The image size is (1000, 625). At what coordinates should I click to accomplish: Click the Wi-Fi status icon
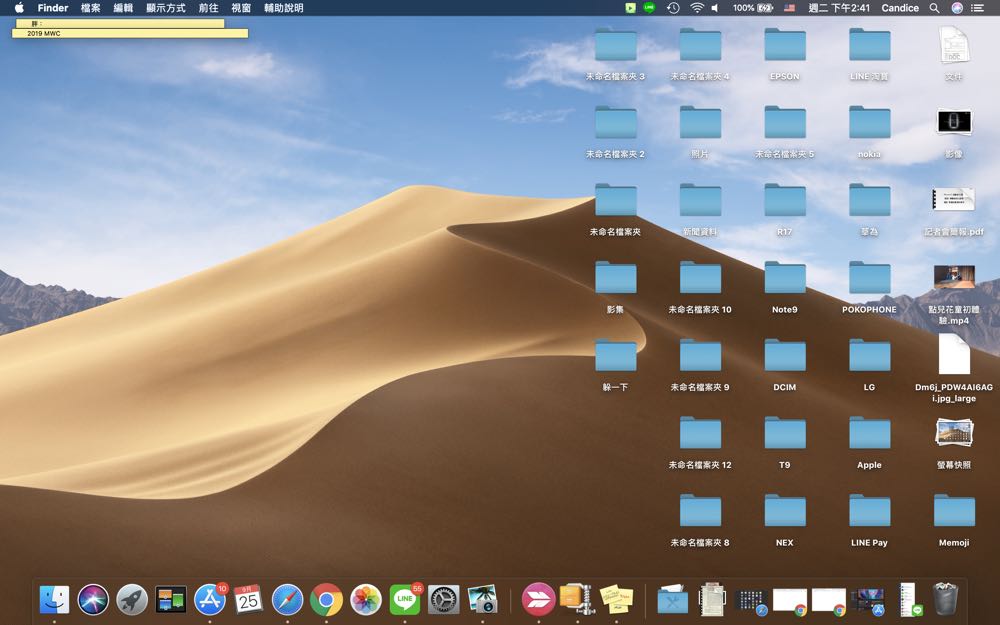click(x=696, y=8)
